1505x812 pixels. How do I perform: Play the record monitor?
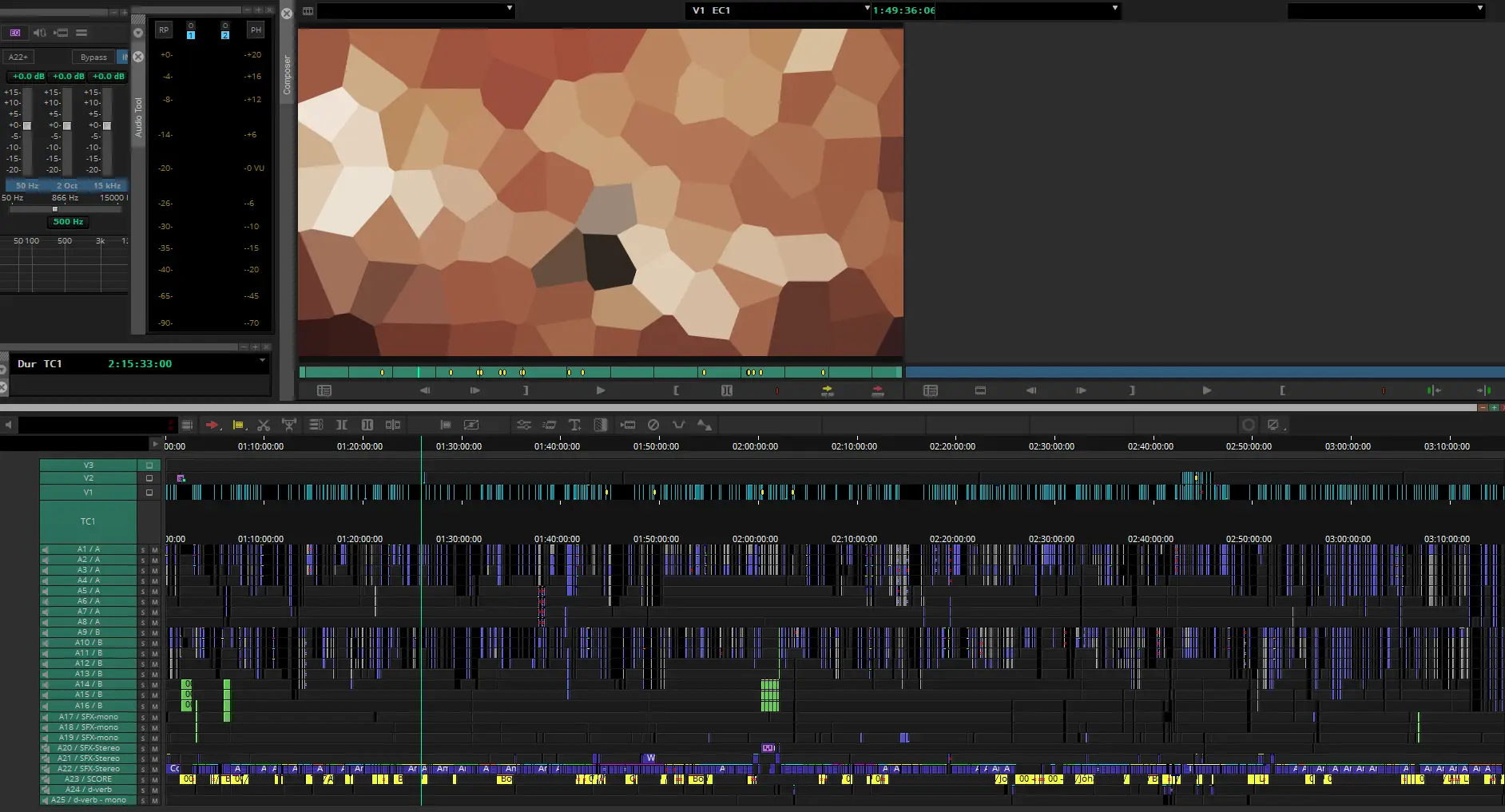tap(1207, 390)
